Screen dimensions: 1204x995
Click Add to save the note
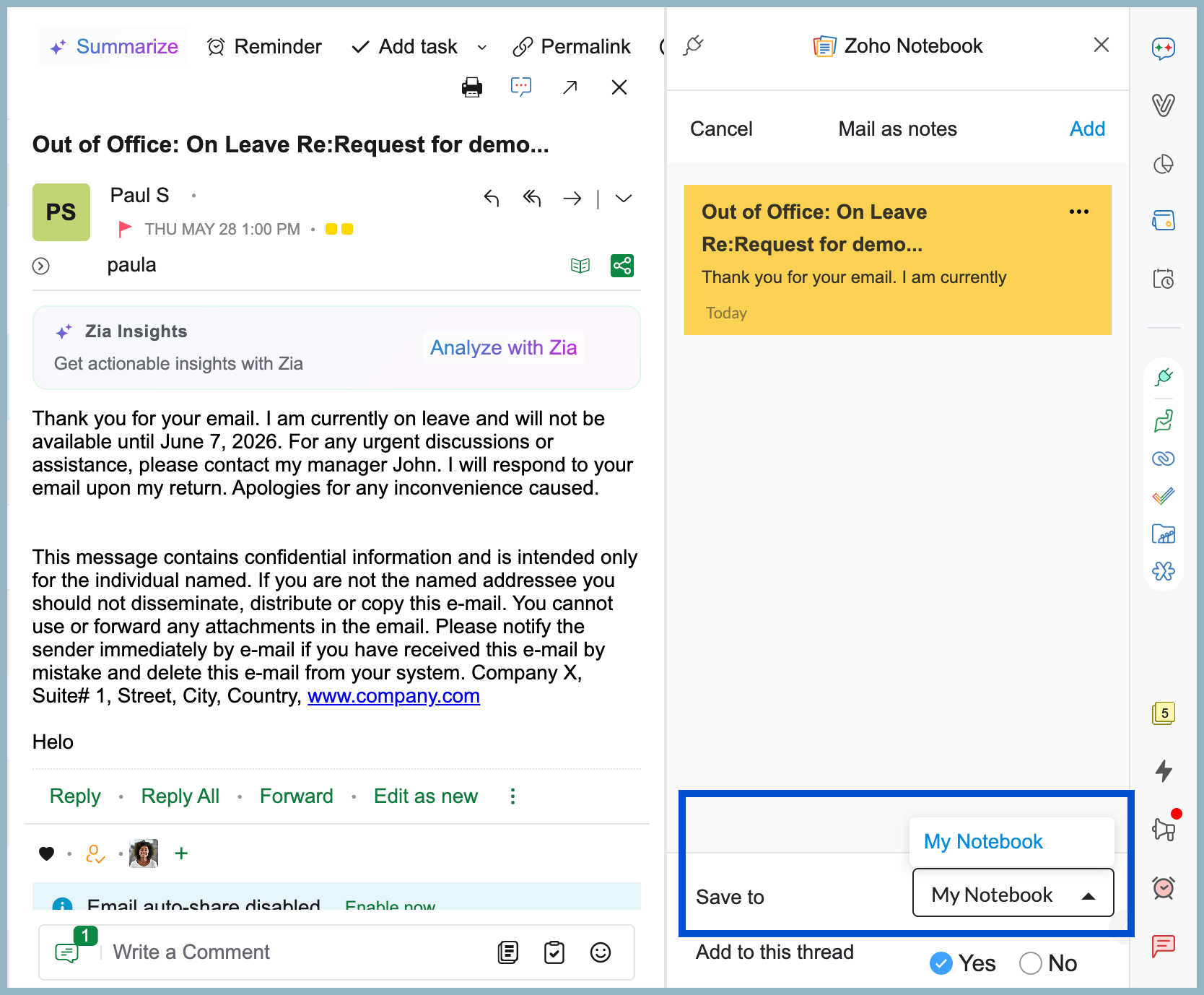point(1087,129)
